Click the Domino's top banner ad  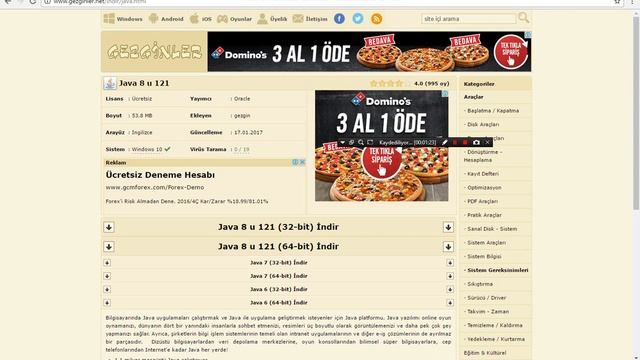(369, 52)
